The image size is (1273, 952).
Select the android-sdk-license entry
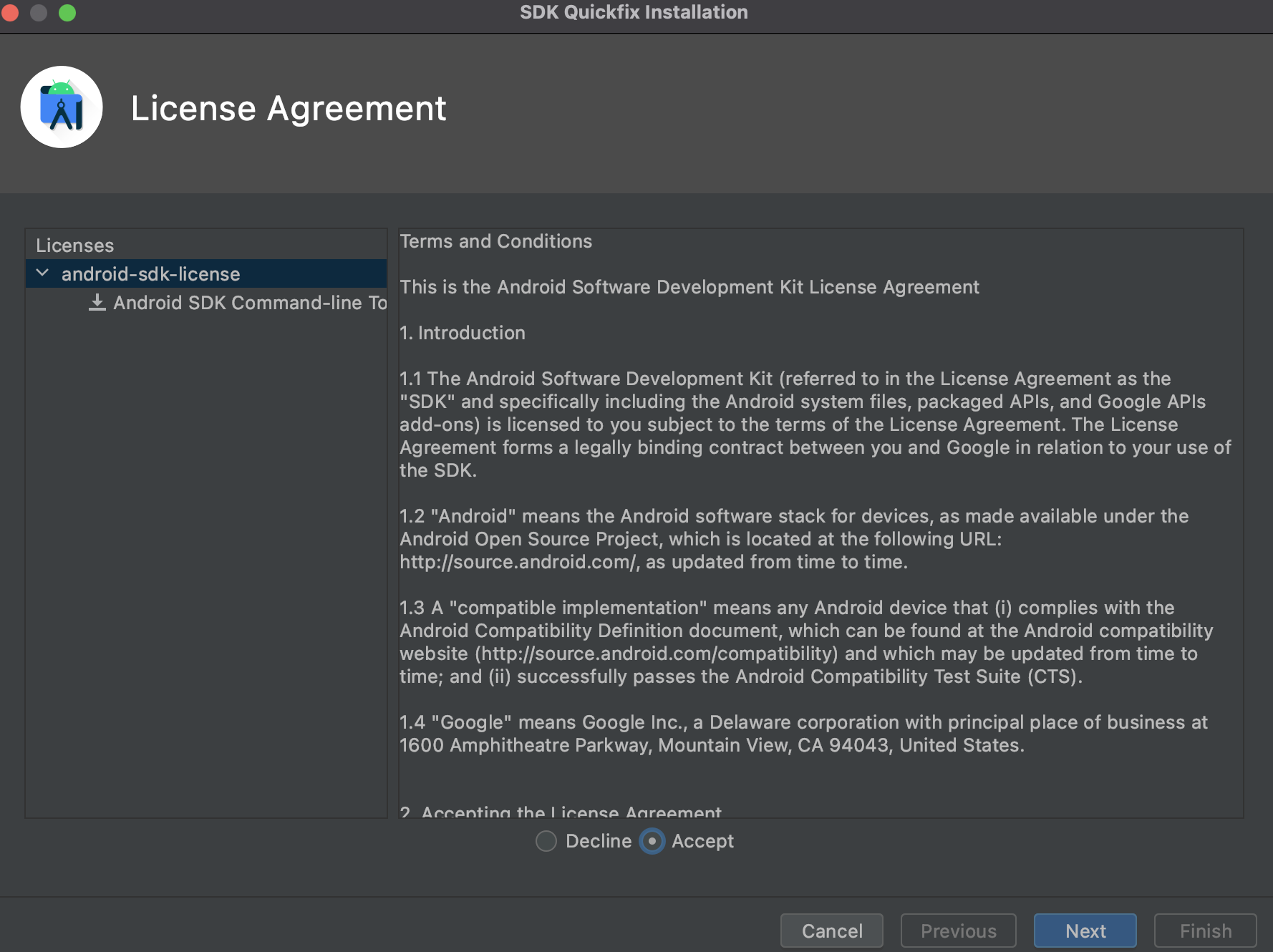(206, 273)
